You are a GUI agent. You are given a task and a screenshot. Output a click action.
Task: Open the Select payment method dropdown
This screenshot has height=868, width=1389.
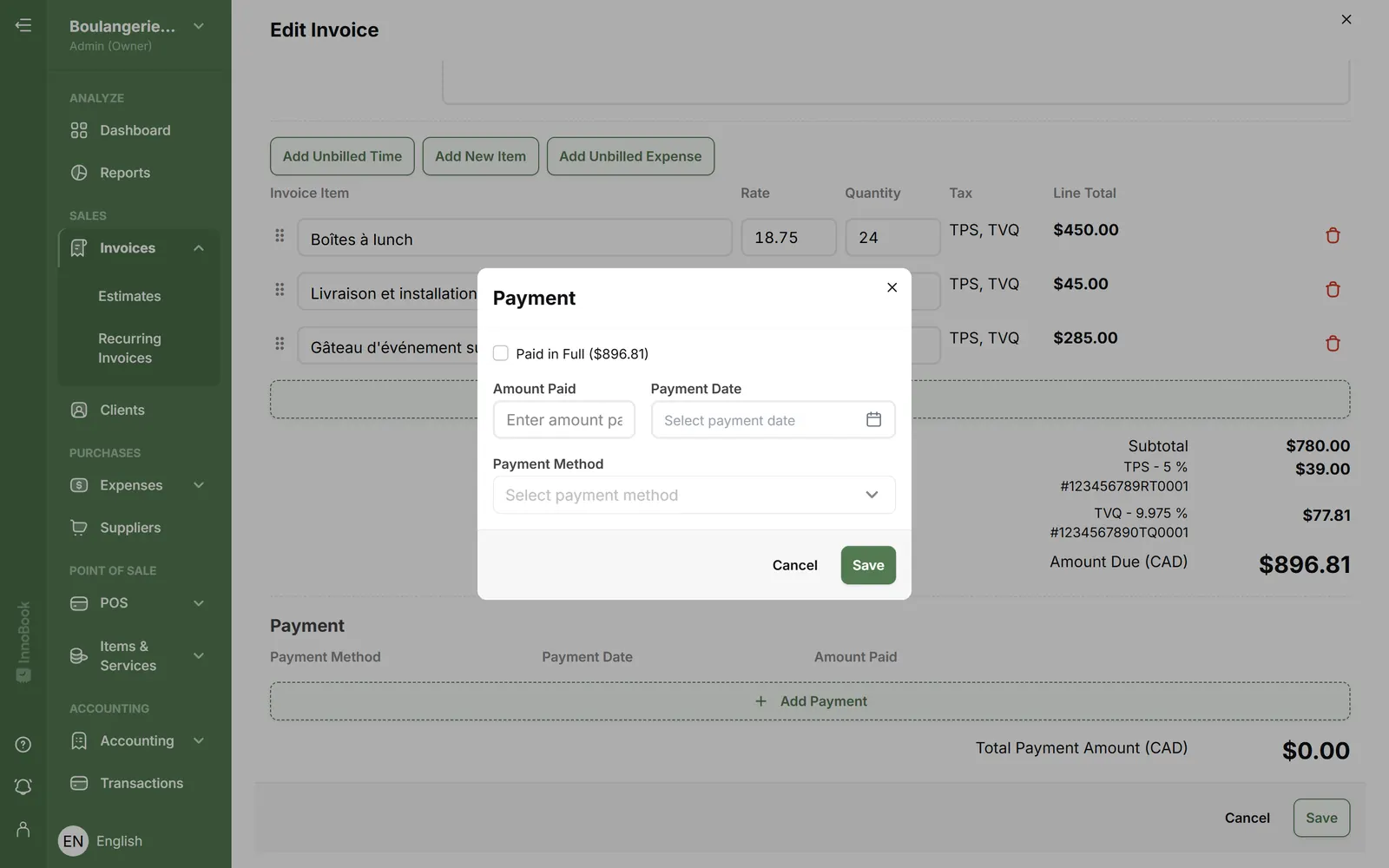point(694,495)
